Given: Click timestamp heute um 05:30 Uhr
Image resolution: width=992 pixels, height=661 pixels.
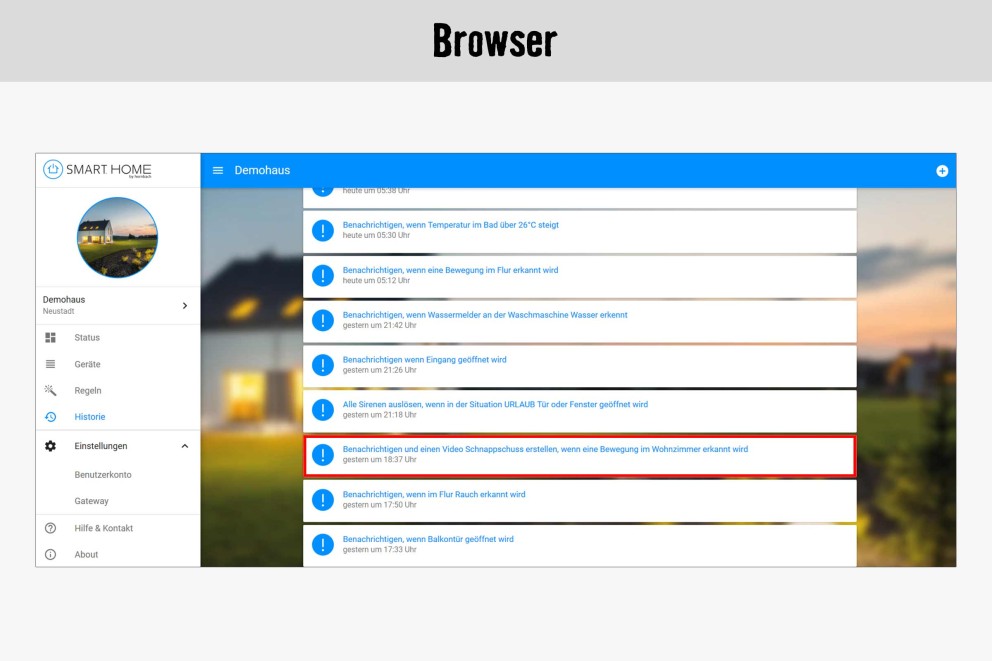Looking at the screenshot, I should (376, 235).
